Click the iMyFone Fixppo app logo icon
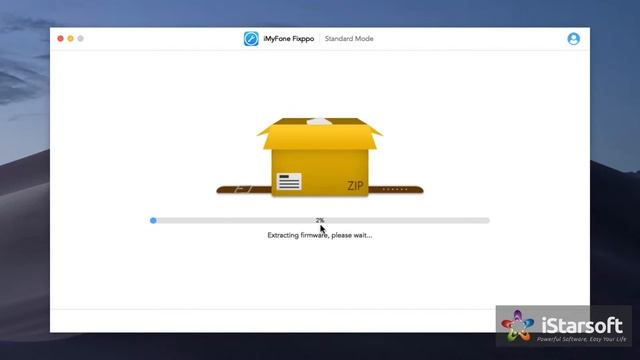 [x=251, y=39]
